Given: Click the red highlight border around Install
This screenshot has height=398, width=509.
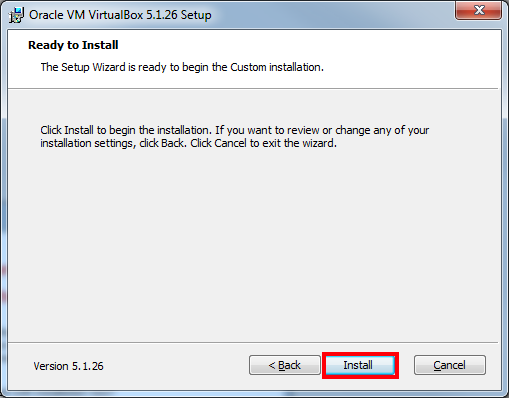Looking at the screenshot, I should point(360,354).
